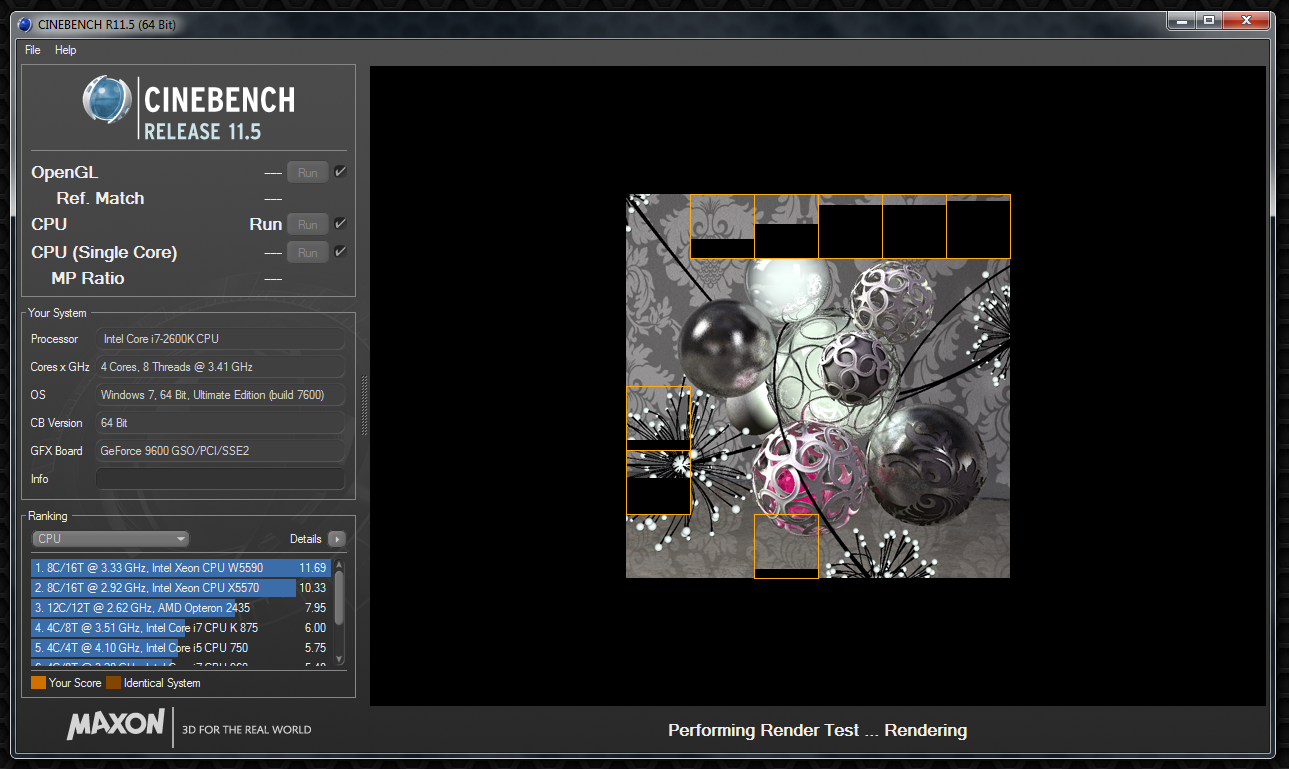The height and width of the screenshot is (769, 1289).
Task: Click the CB Version 64 Bit field
Action: pos(220,423)
